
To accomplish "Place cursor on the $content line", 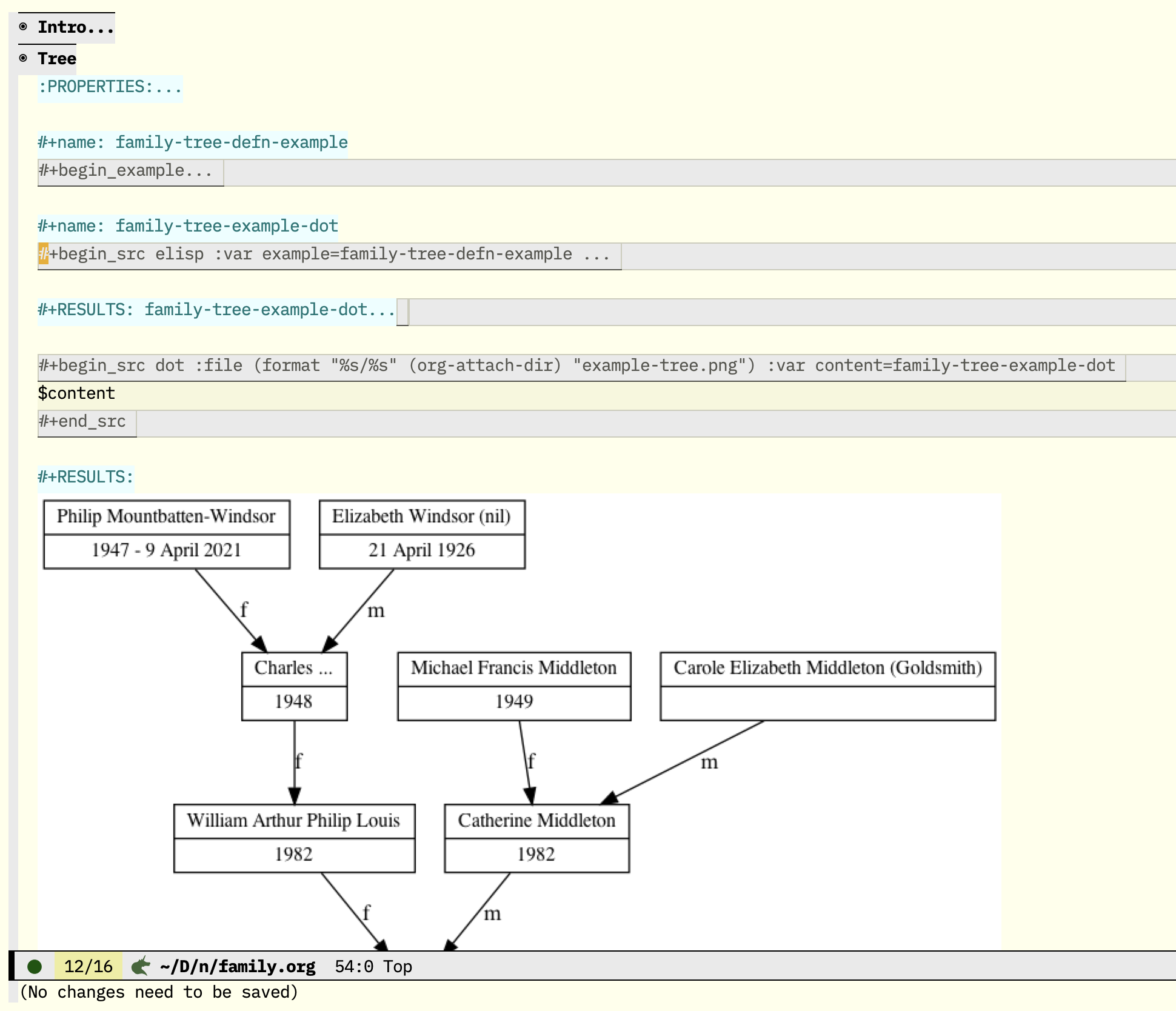I will point(76,393).
